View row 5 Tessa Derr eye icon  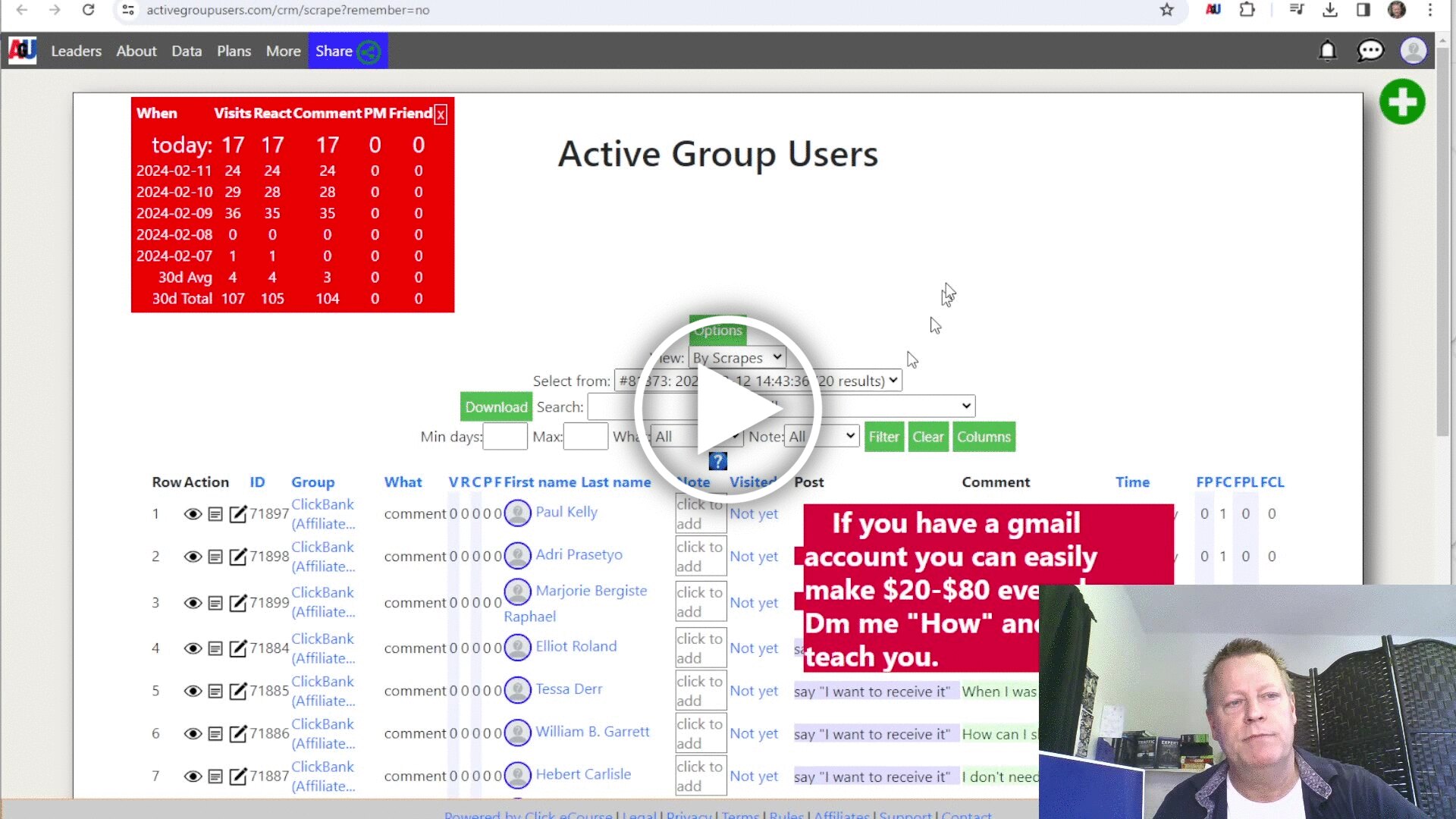point(193,691)
